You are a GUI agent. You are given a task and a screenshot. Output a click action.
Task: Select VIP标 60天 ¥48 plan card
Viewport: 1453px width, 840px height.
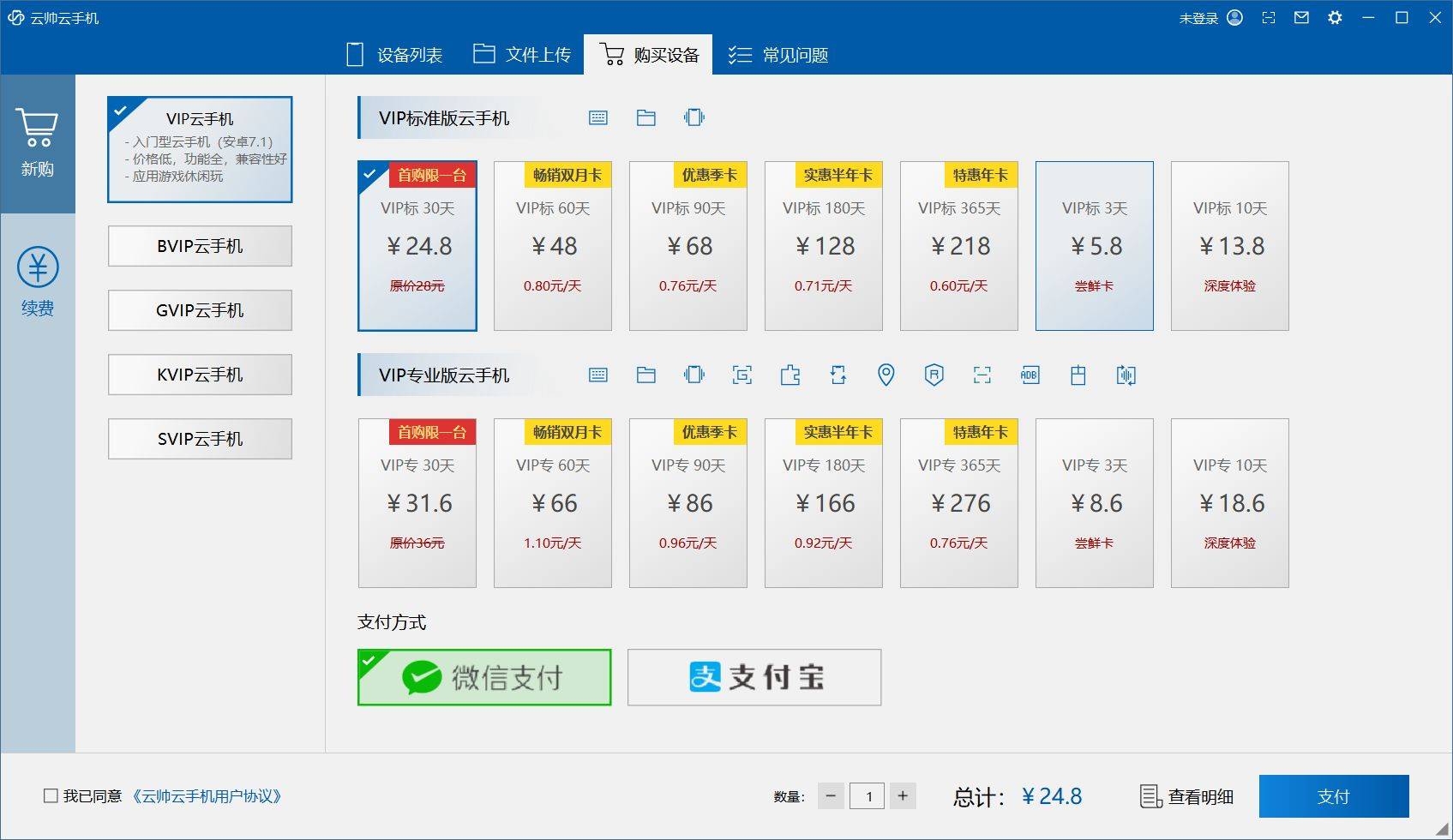[553, 246]
